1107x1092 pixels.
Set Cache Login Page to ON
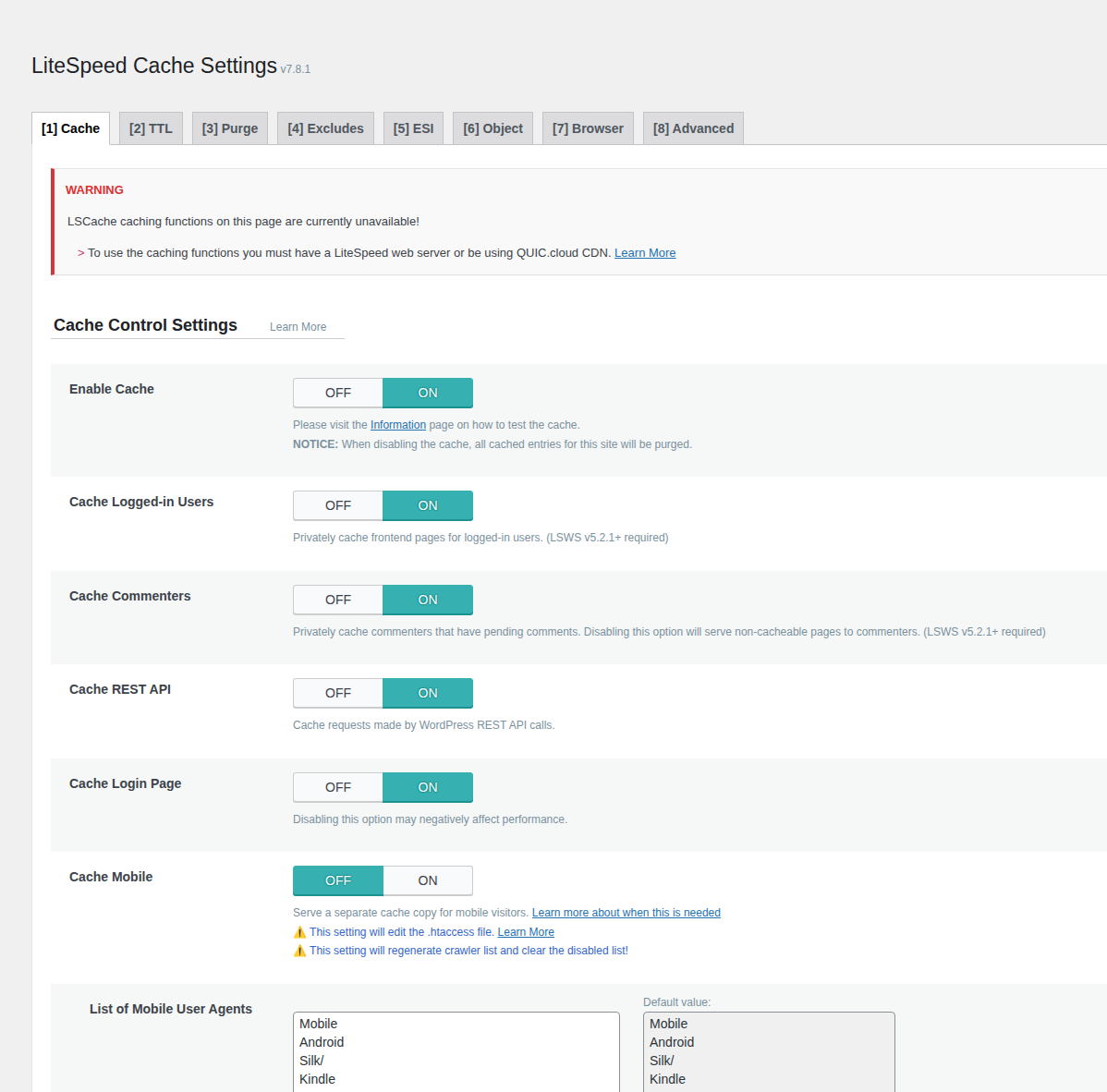[428, 787]
